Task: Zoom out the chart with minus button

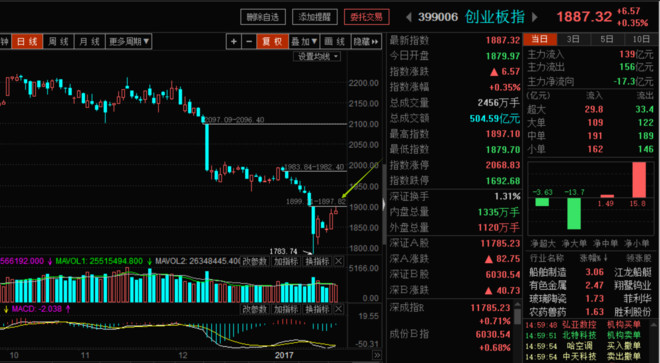Action: click(x=249, y=42)
